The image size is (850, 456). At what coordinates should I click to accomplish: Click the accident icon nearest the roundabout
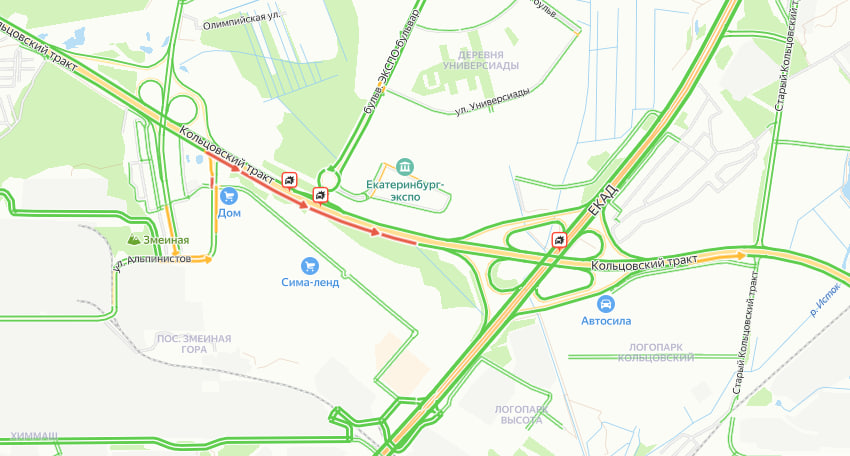point(320,194)
